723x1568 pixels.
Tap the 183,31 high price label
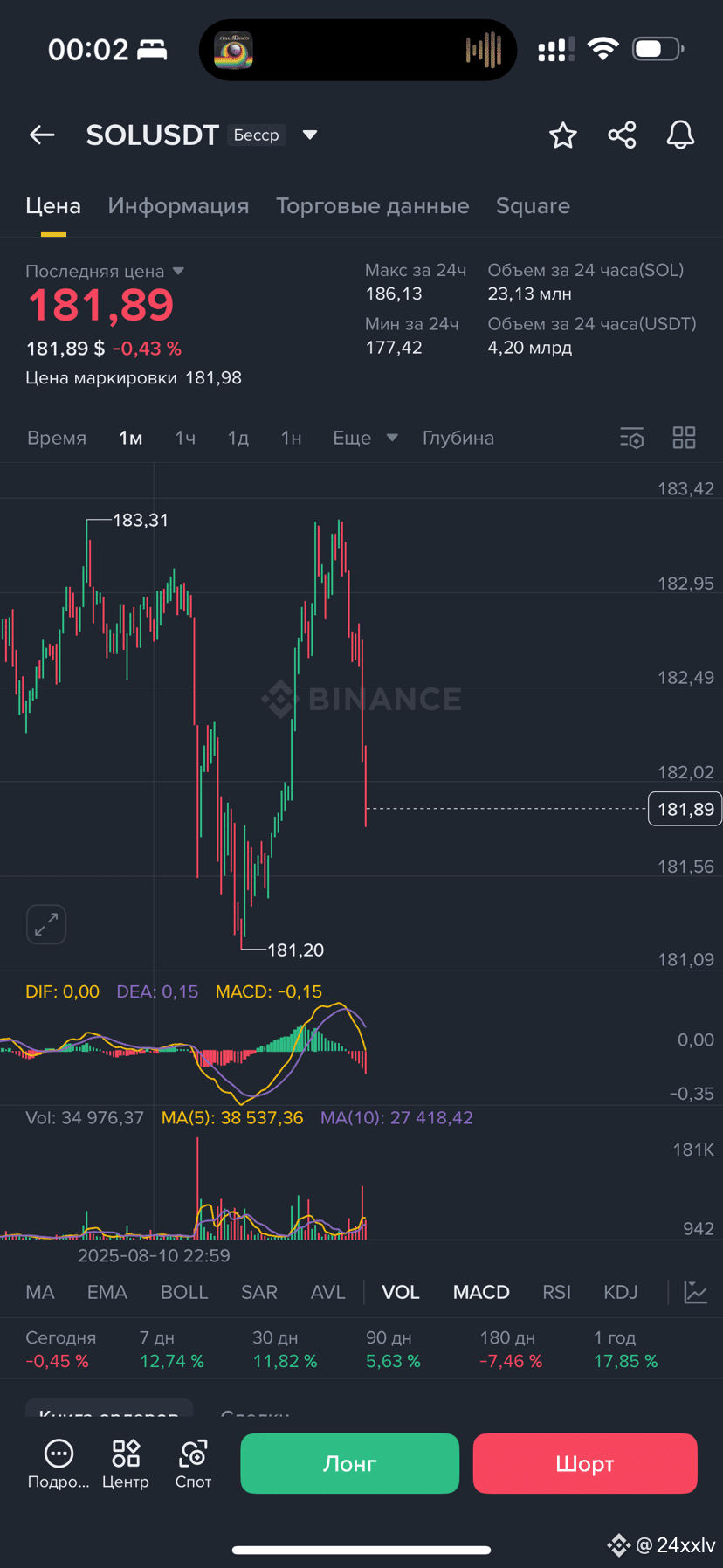point(141,520)
